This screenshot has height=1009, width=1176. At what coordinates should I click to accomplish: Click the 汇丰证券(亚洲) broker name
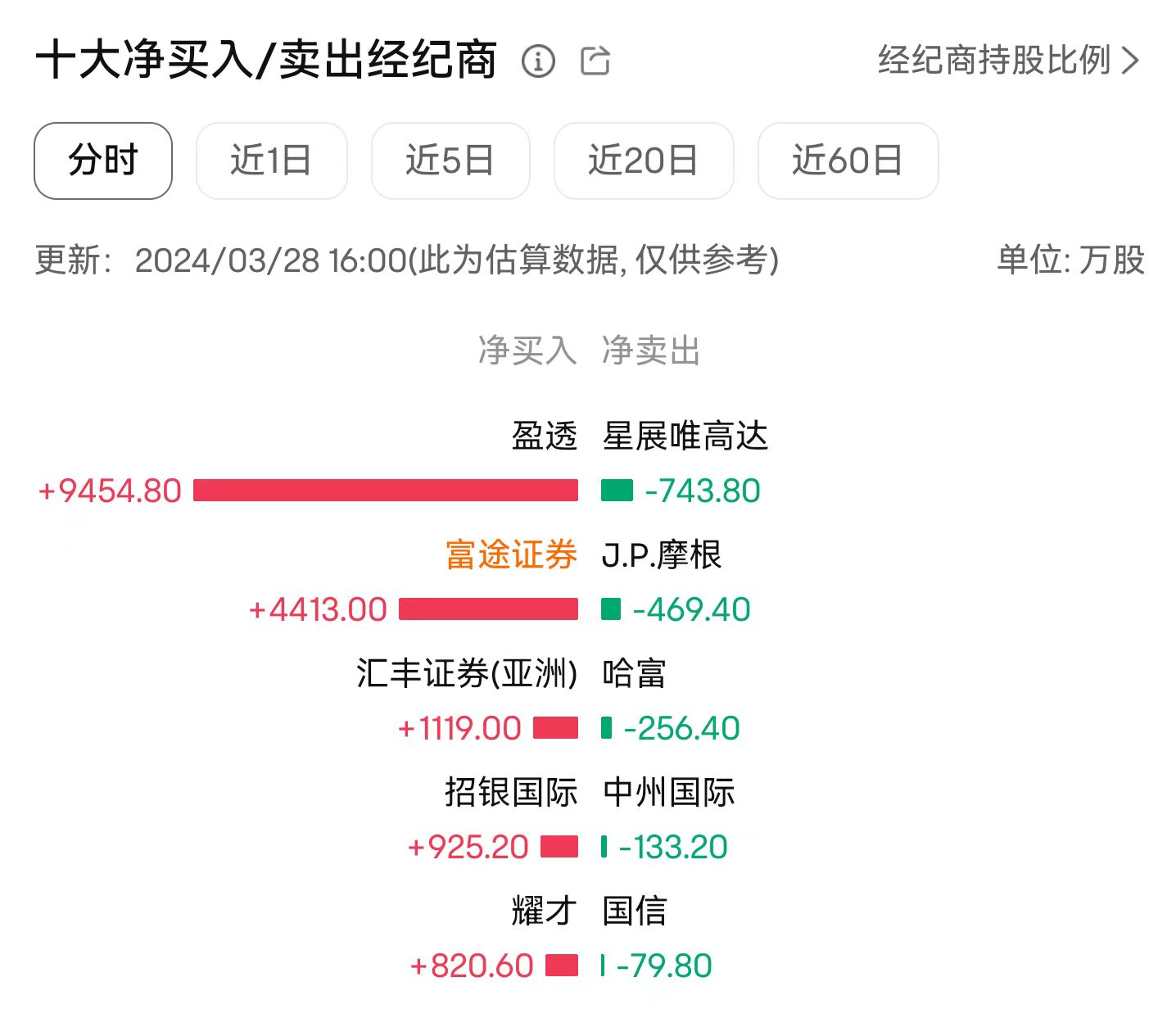coord(467,674)
